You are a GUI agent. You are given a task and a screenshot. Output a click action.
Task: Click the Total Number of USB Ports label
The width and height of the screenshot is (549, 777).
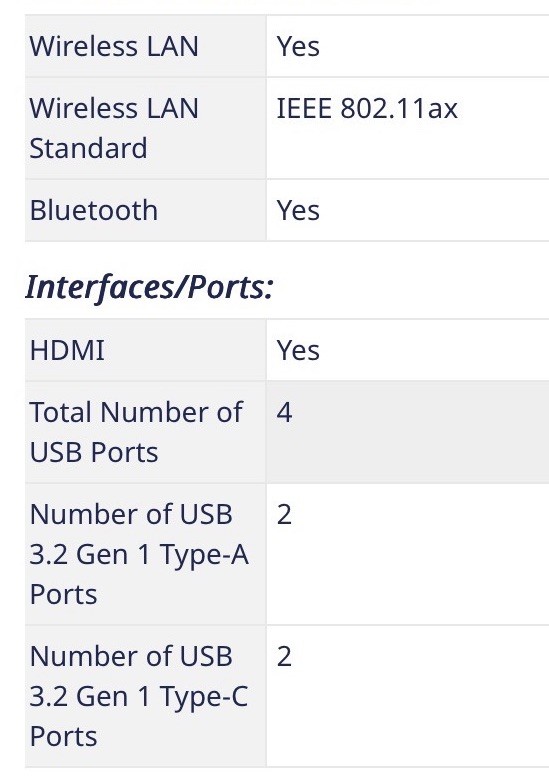click(136, 432)
